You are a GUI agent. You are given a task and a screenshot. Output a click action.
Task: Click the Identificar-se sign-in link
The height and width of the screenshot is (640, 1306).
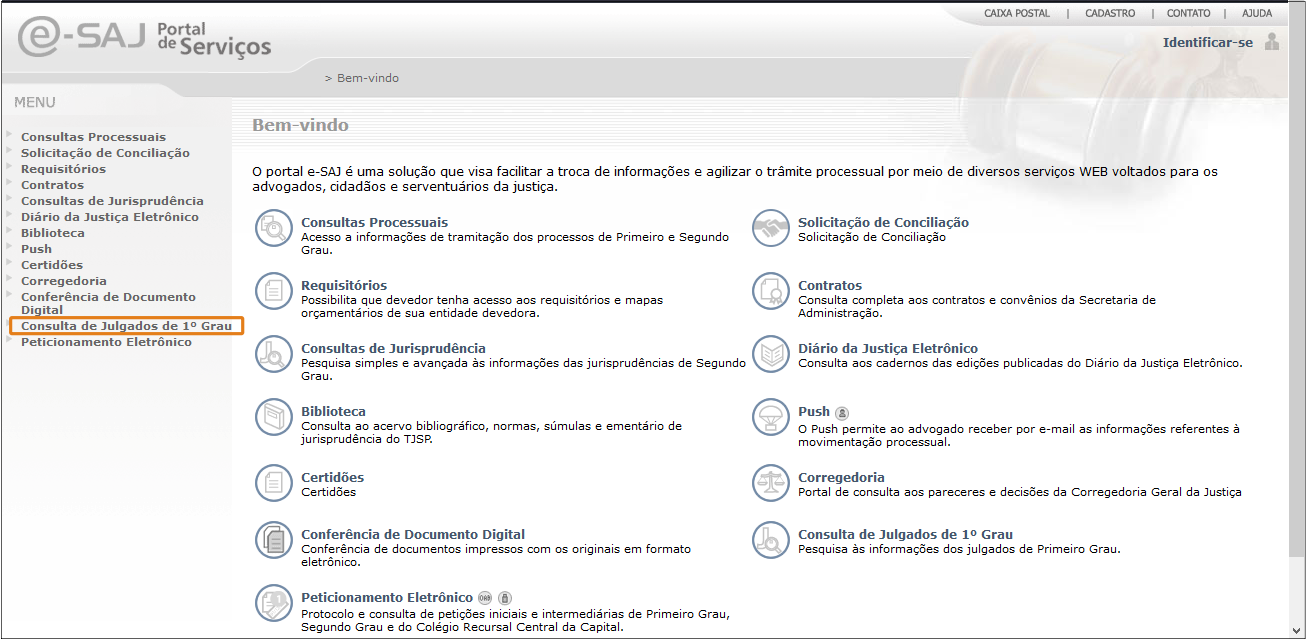(x=1208, y=42)
